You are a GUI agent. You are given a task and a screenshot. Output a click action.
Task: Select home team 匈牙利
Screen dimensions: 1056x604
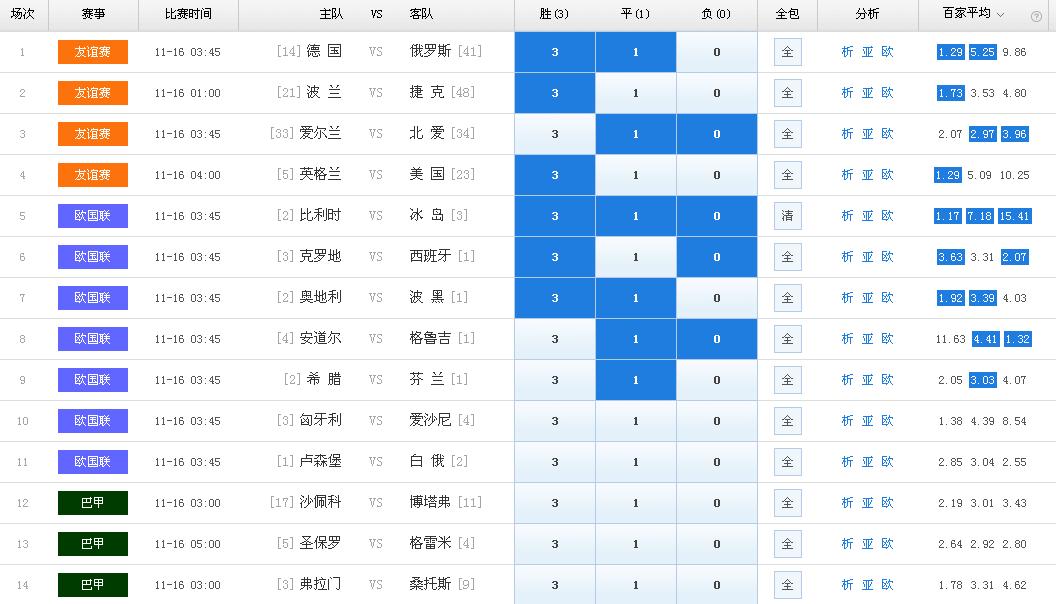point(320,421)
